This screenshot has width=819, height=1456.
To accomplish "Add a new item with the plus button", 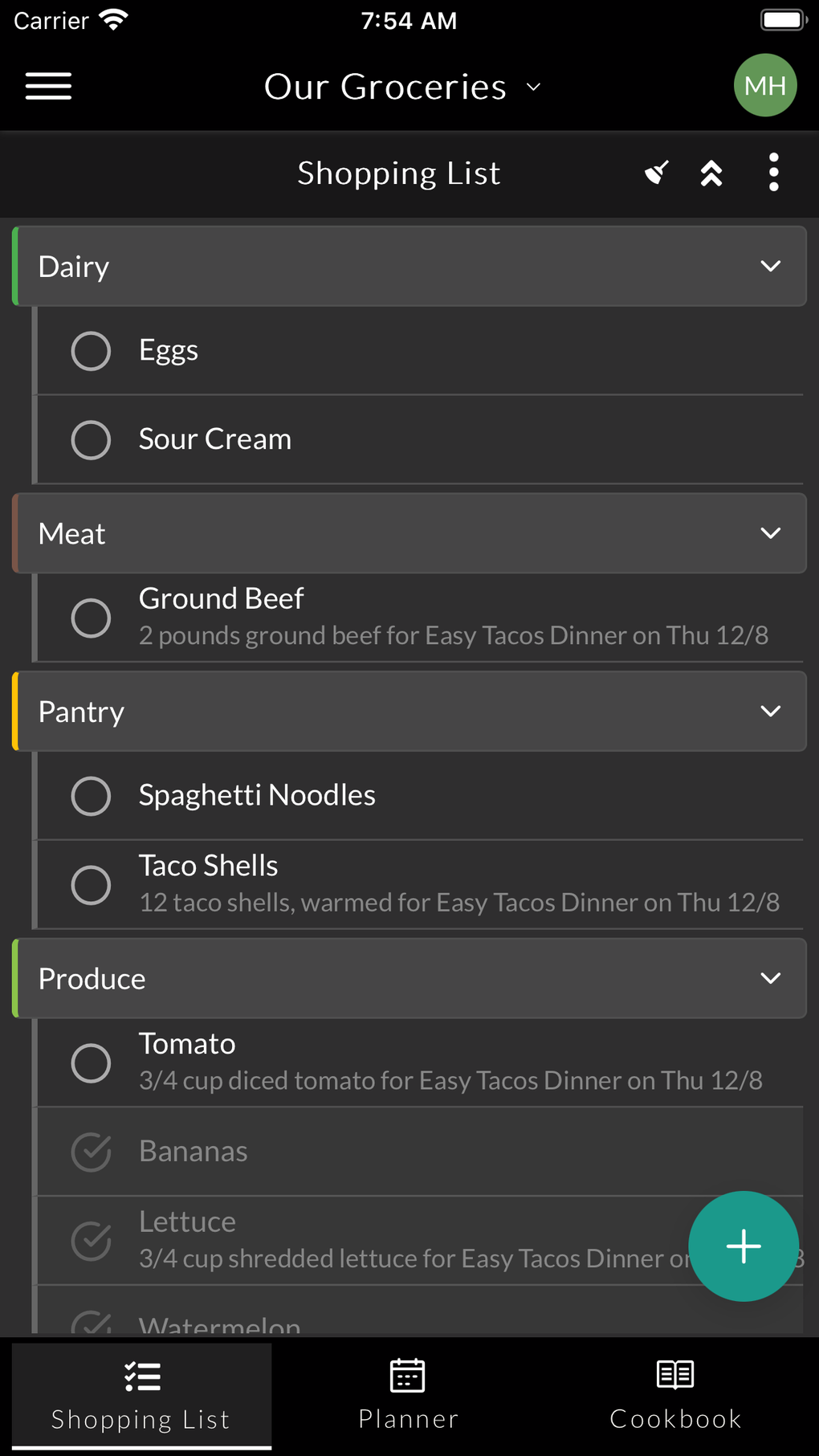I will [744, 1246].
